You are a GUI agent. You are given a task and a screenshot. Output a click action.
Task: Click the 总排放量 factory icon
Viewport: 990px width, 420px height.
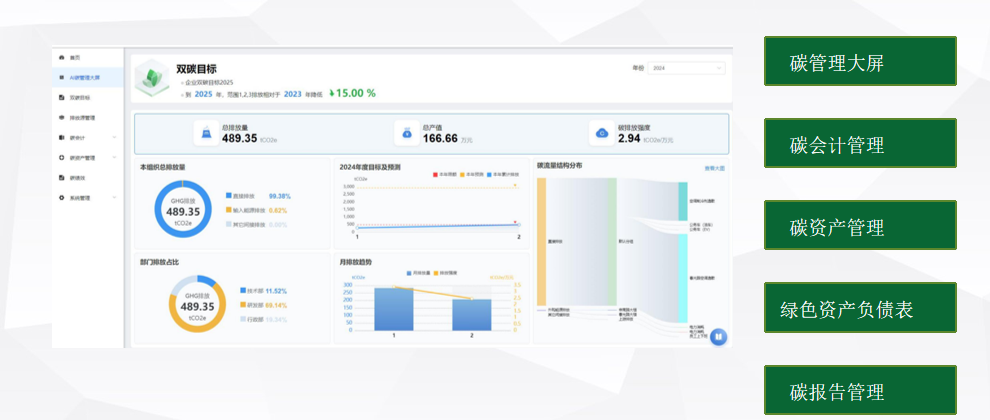click(x=206, y=133)
